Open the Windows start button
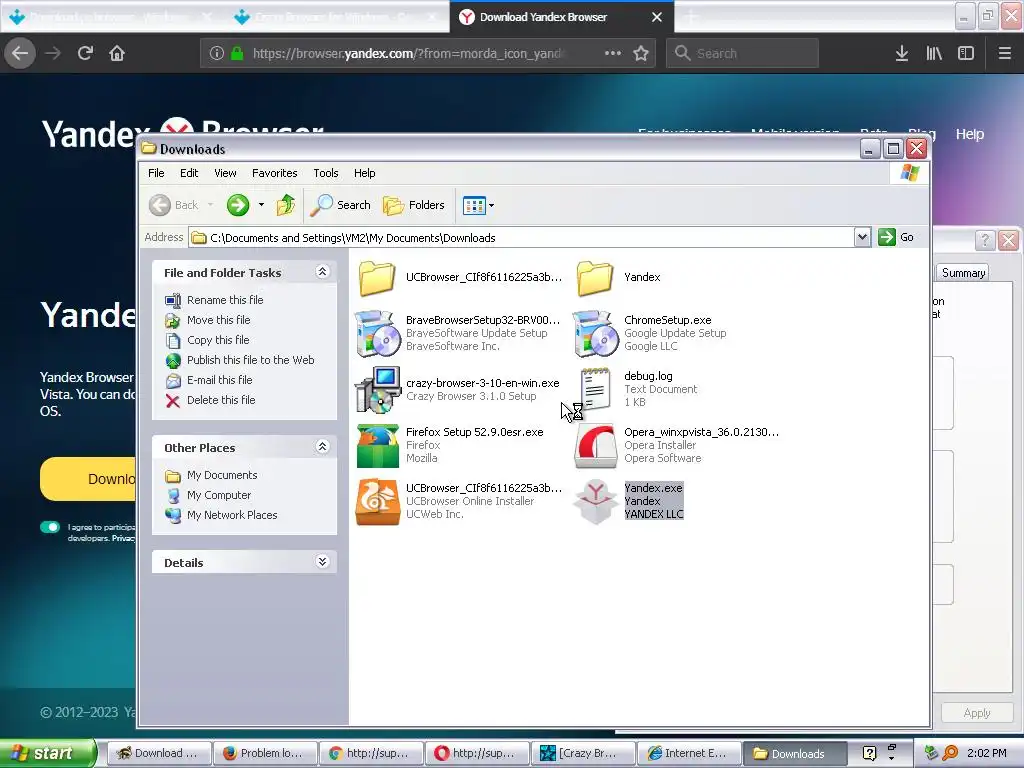This screenshot has height=768, width=1024. pos(47,753)
